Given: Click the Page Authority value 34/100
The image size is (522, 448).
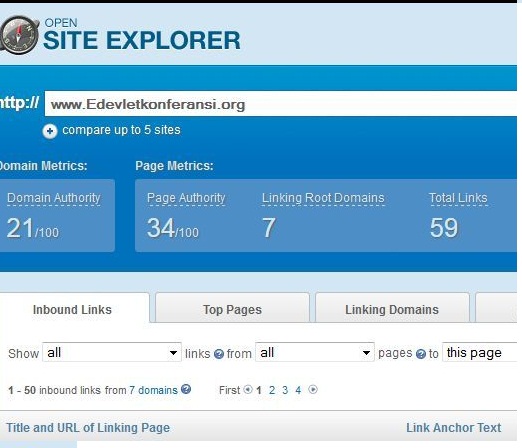Looking at the screenshot, I should (173, 228).
